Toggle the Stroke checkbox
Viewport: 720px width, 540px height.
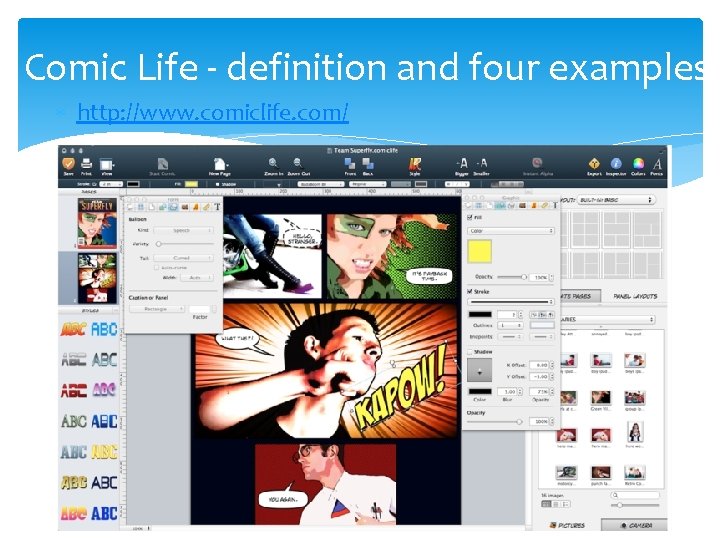(x=469, y=292)
